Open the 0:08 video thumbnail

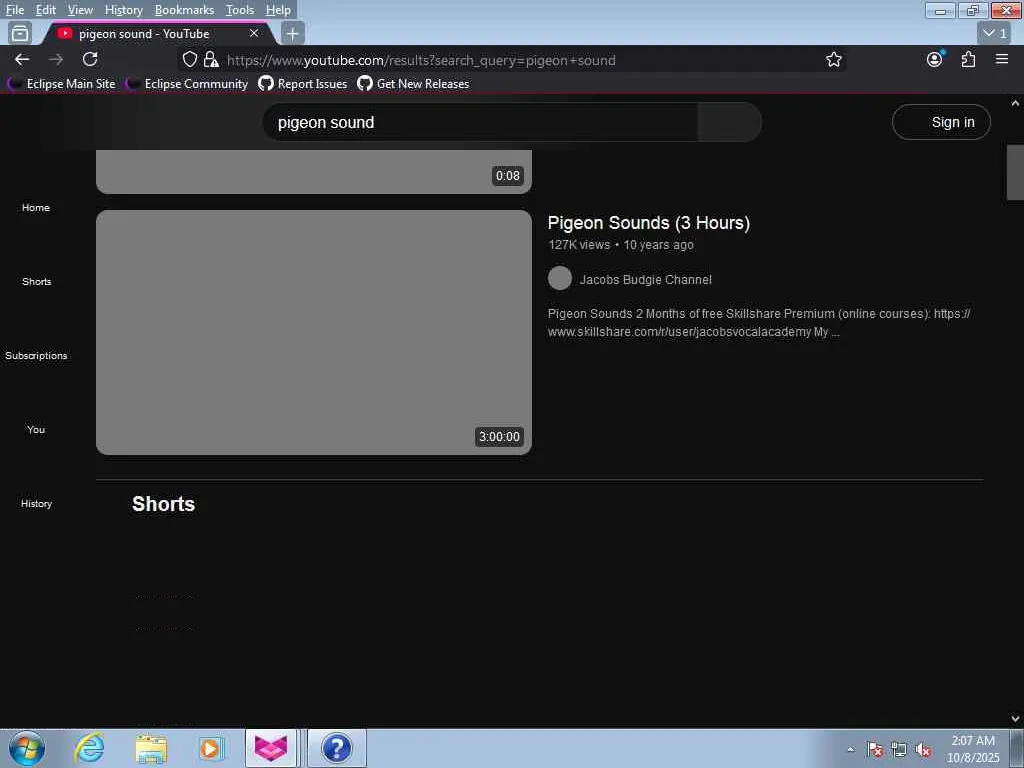[313, 171]
